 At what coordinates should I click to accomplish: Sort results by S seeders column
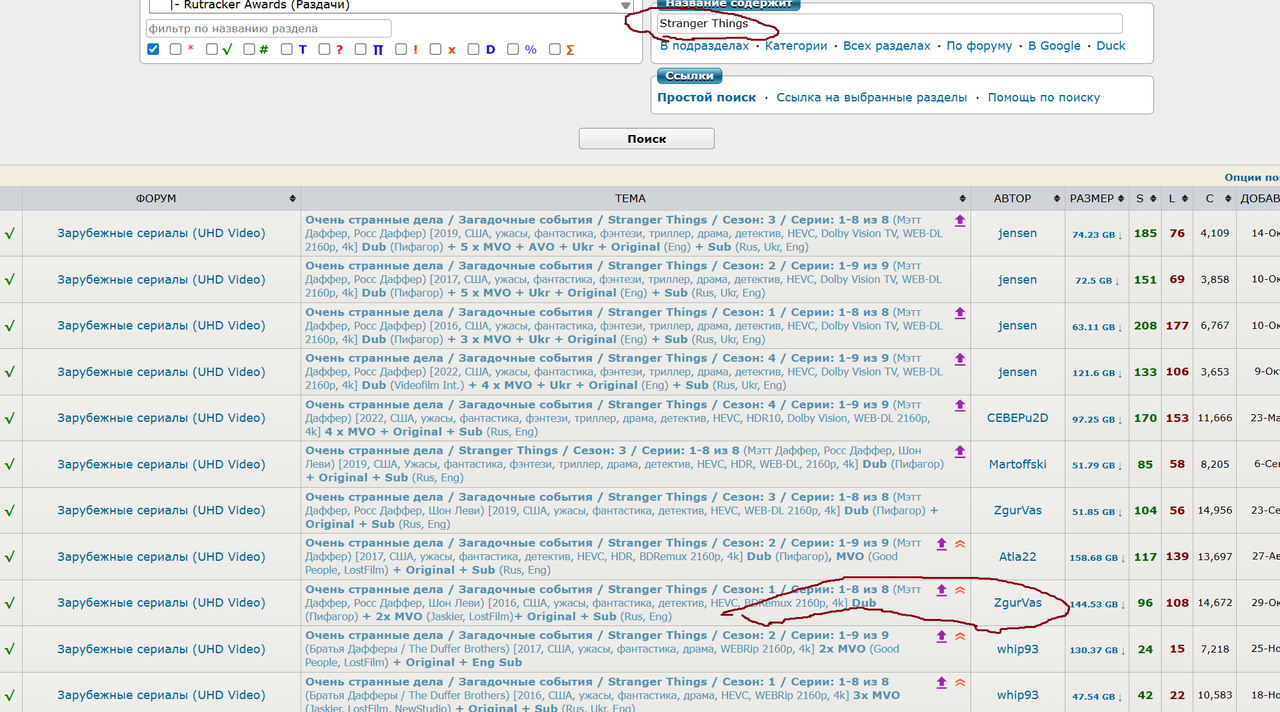point(1146,198)
